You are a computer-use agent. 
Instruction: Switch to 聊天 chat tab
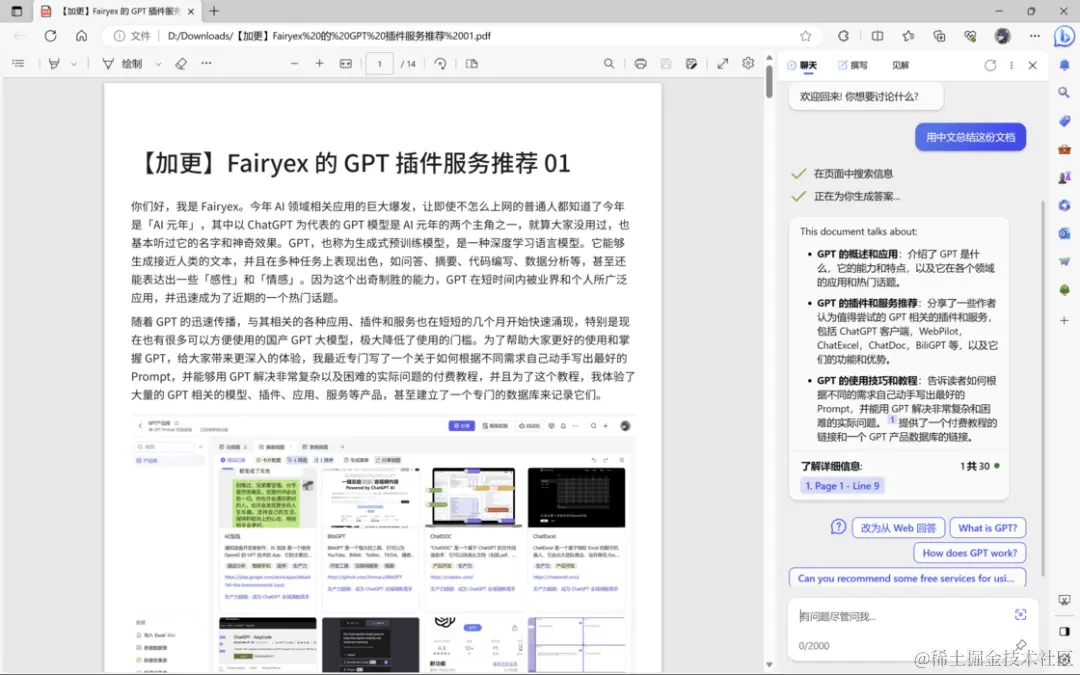(802, 65)
